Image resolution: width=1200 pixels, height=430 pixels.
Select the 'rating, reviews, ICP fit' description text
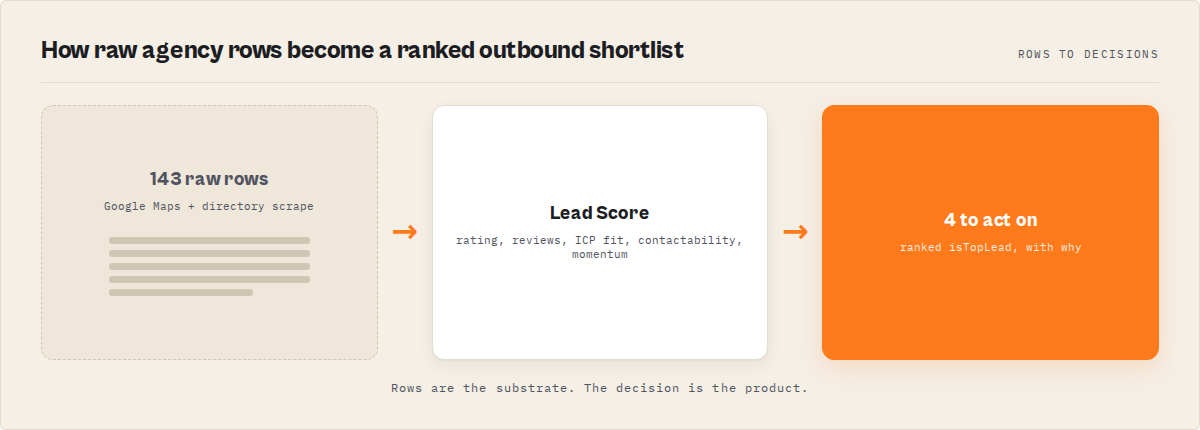[599, 247]
